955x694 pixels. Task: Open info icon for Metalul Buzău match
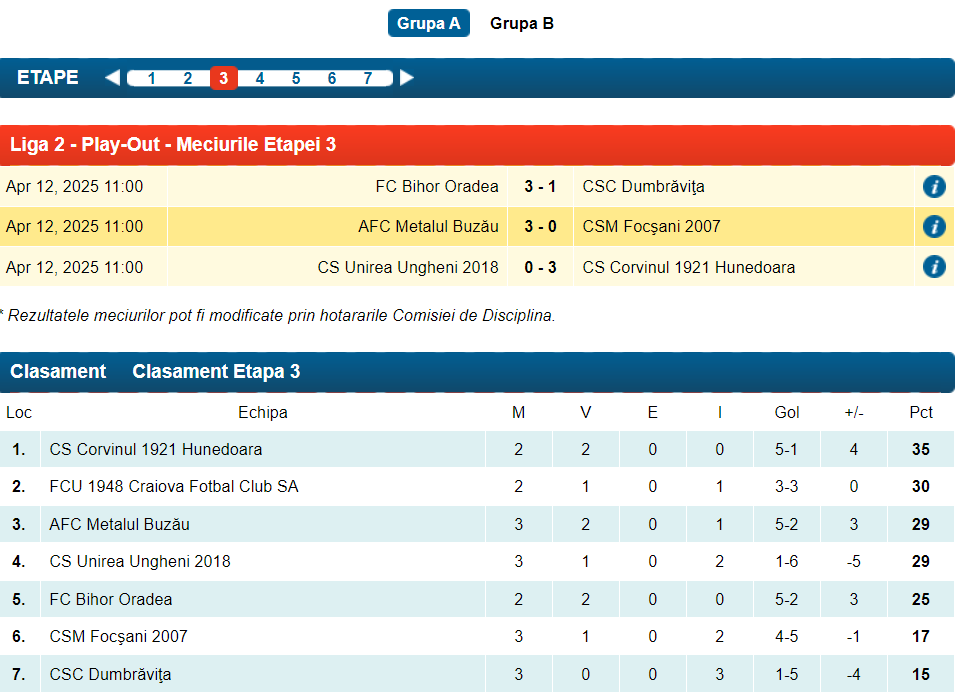coord(933,227)
